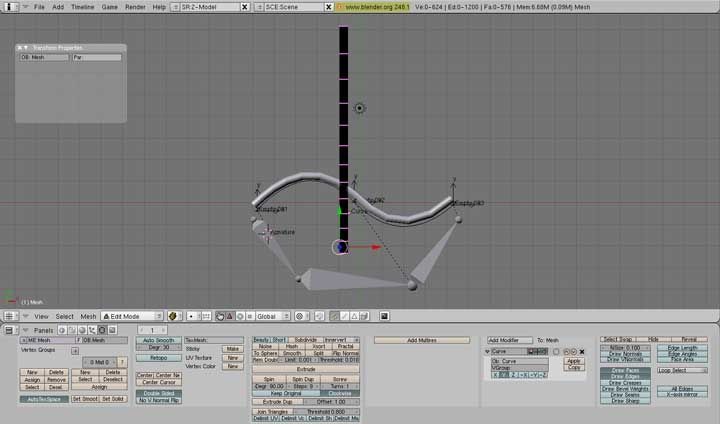Adjust the NSize 0.100 value field
Screen dimensions: 720x424
pos(625,348)
